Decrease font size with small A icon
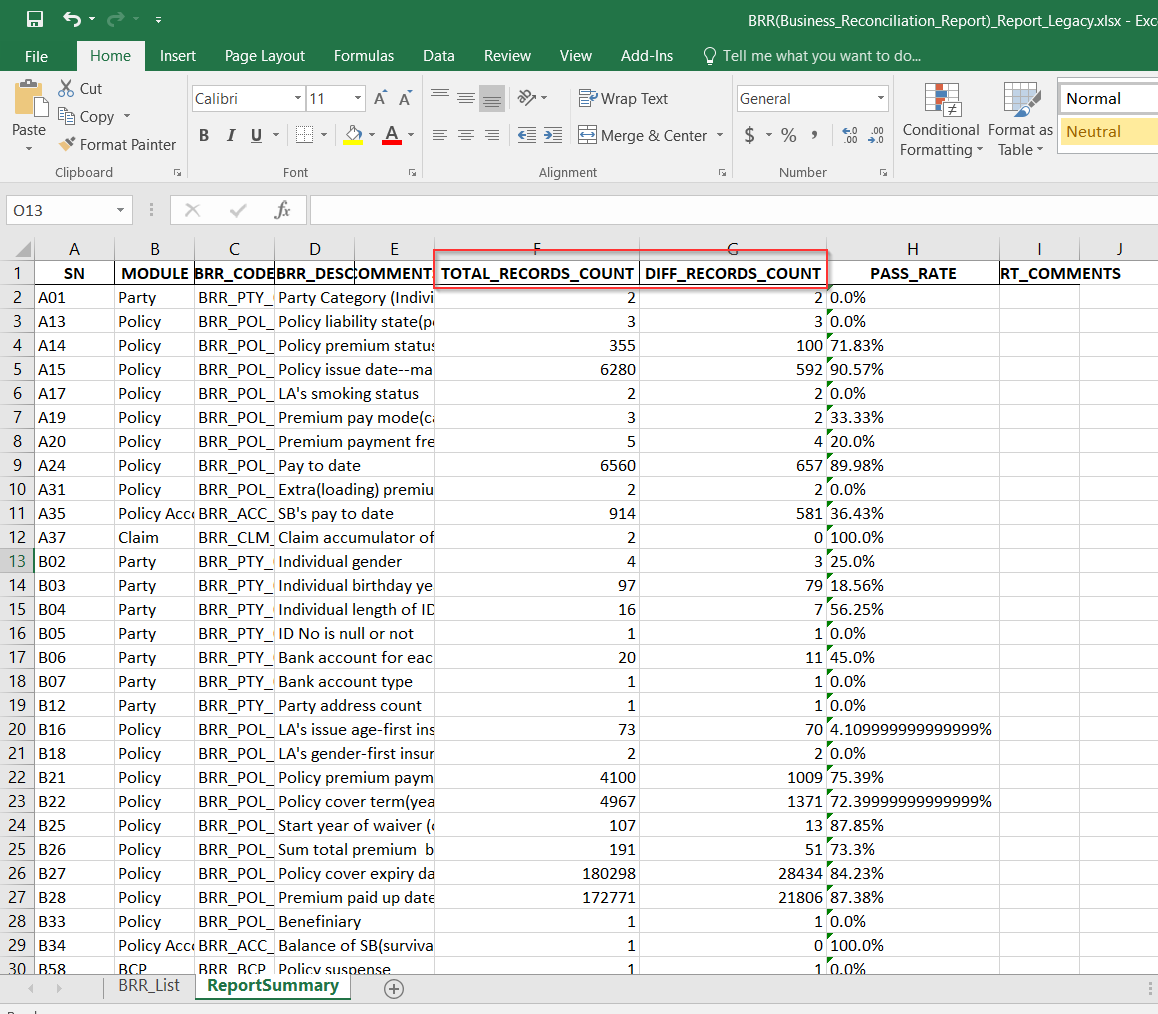Image resolution: width=1158 pixels, height=1014 pixels. click(405, 98)
